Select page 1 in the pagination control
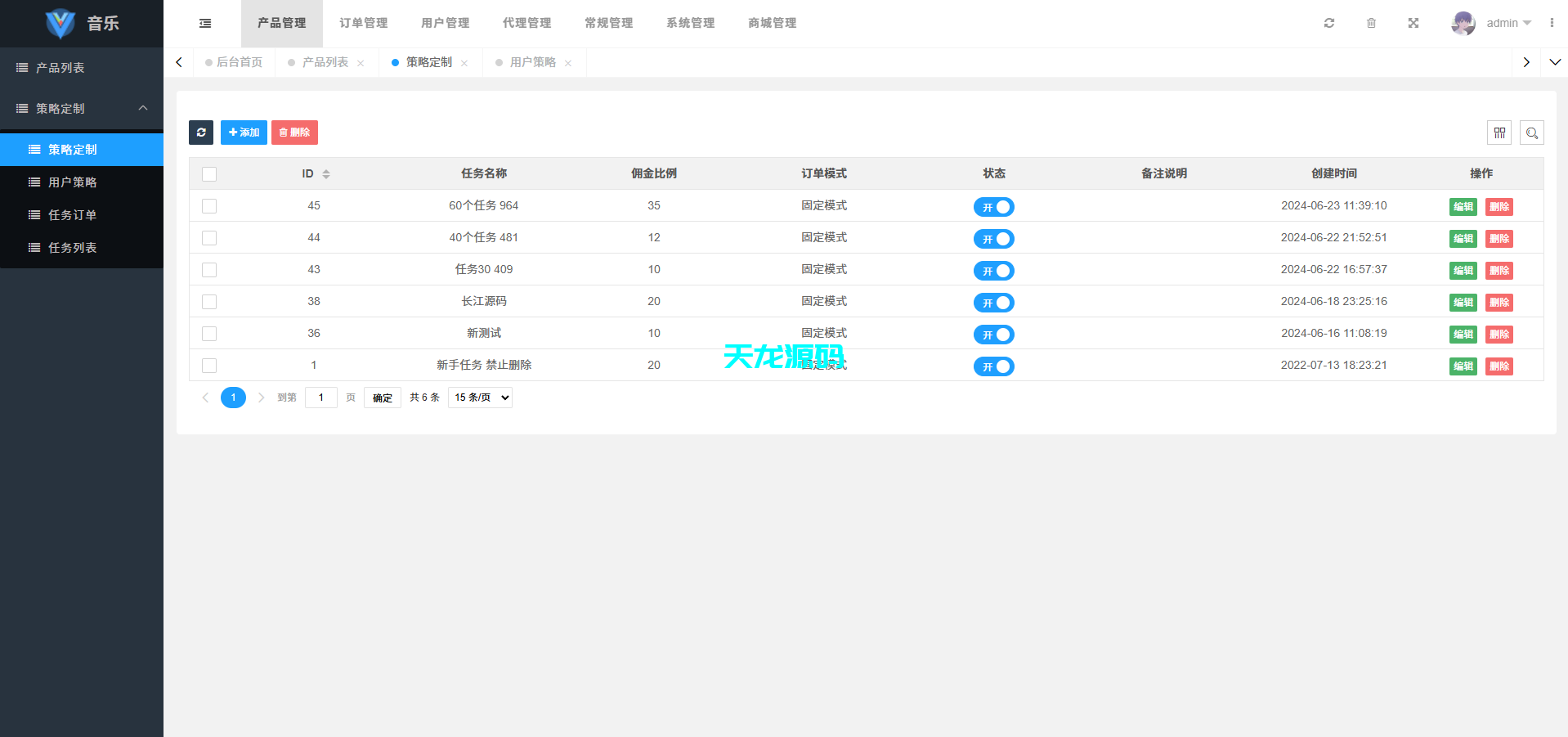1568x737 pixels. pos(233,398)
